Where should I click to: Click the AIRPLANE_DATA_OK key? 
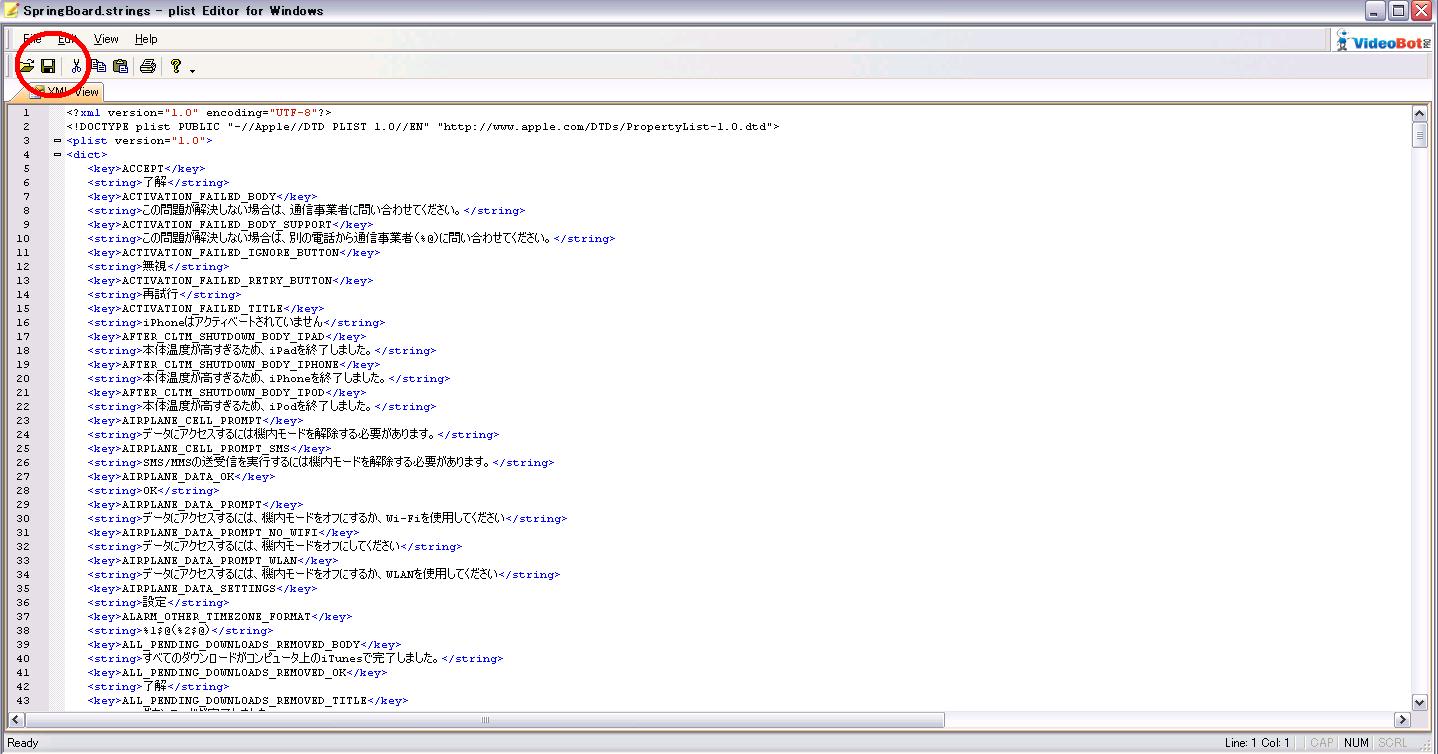[x=181, y=477]
